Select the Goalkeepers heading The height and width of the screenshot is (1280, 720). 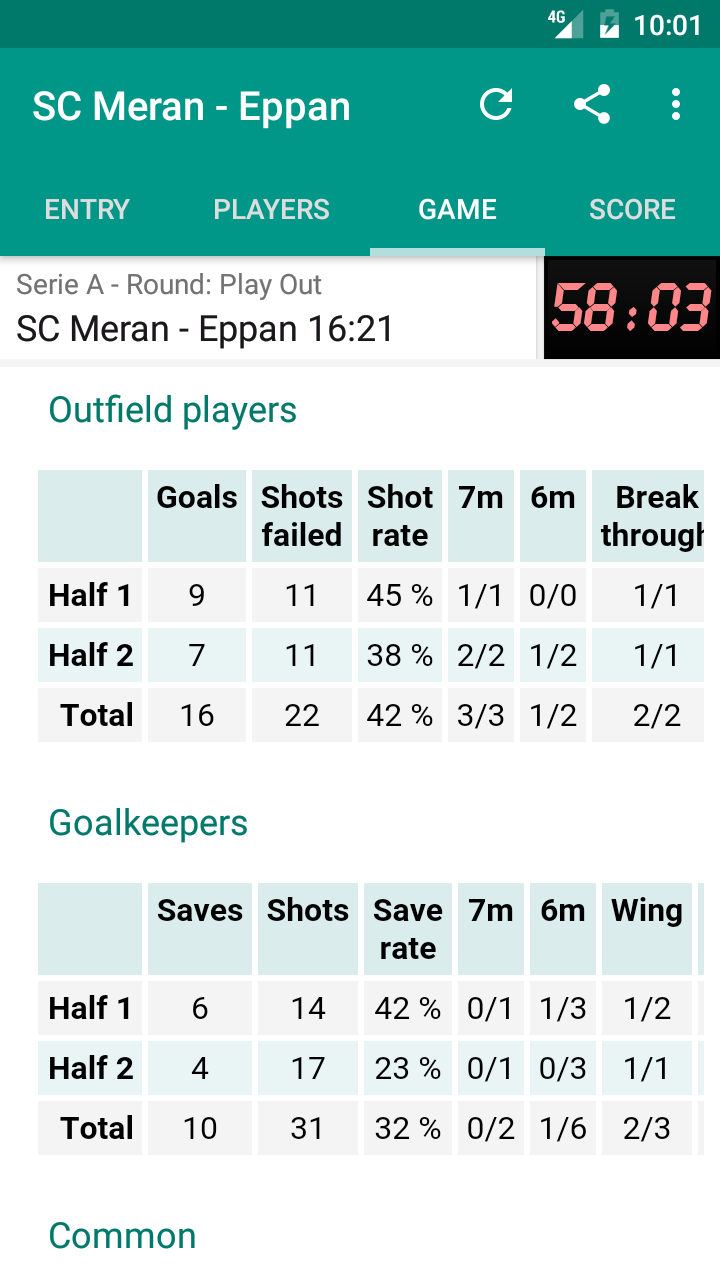(147, 822)
